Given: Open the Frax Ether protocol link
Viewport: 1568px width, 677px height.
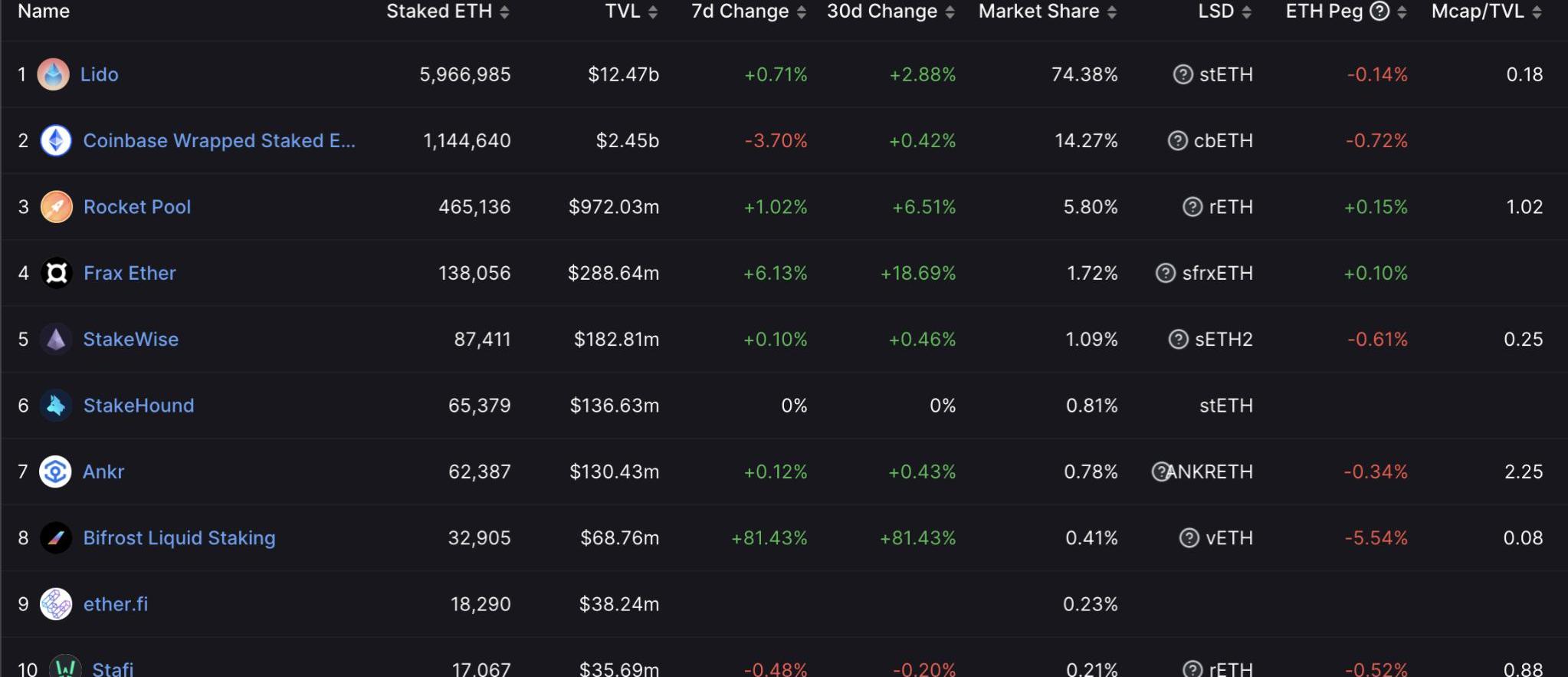Looking at the screenshot, I should pyautogui.click(x=130, y=273).
